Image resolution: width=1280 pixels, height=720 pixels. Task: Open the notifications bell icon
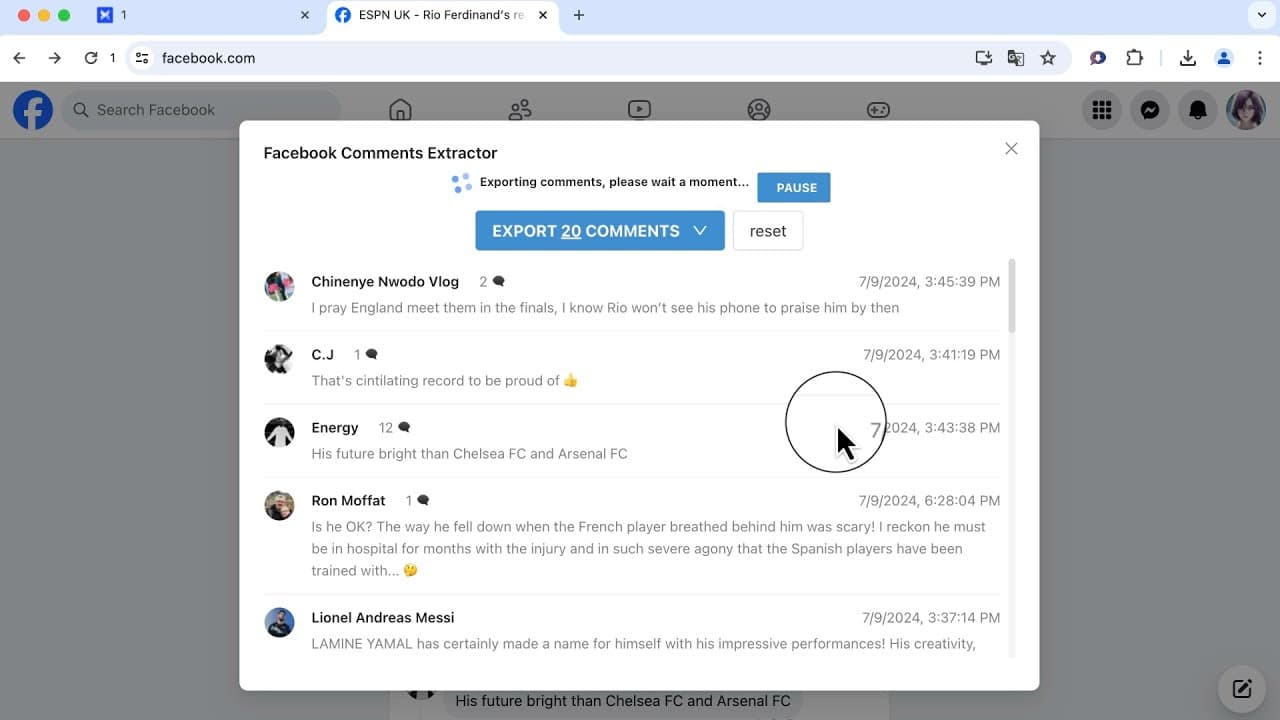click(1198, 110)
